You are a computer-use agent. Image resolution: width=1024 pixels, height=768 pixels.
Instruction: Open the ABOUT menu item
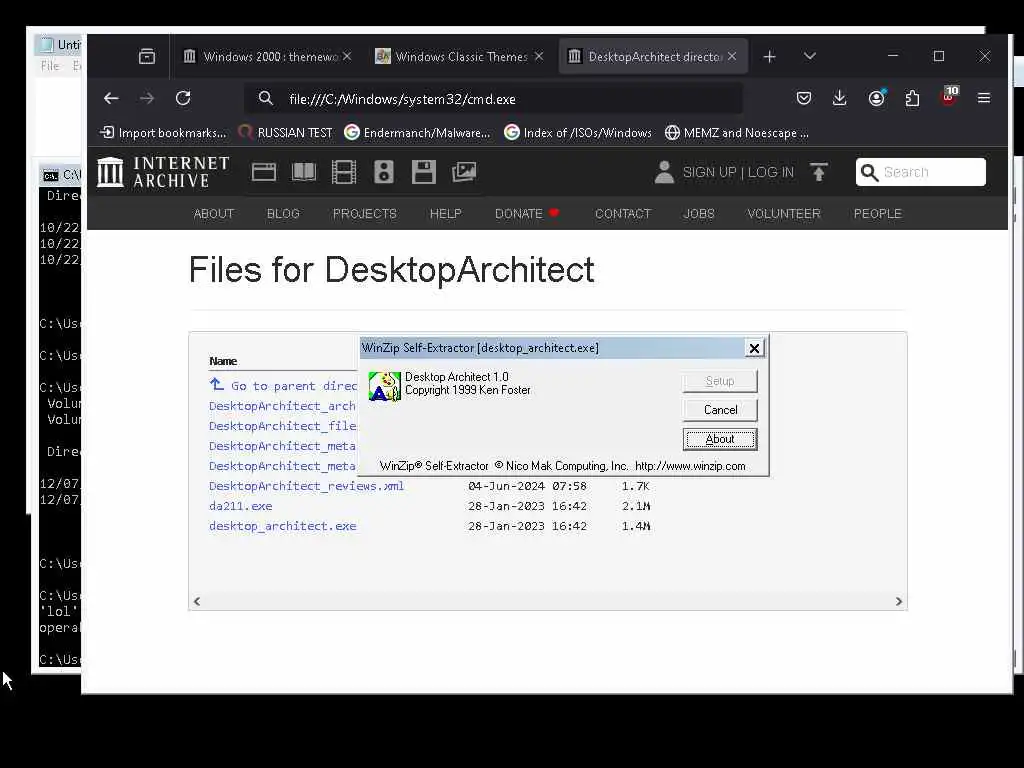coord(214,214)
